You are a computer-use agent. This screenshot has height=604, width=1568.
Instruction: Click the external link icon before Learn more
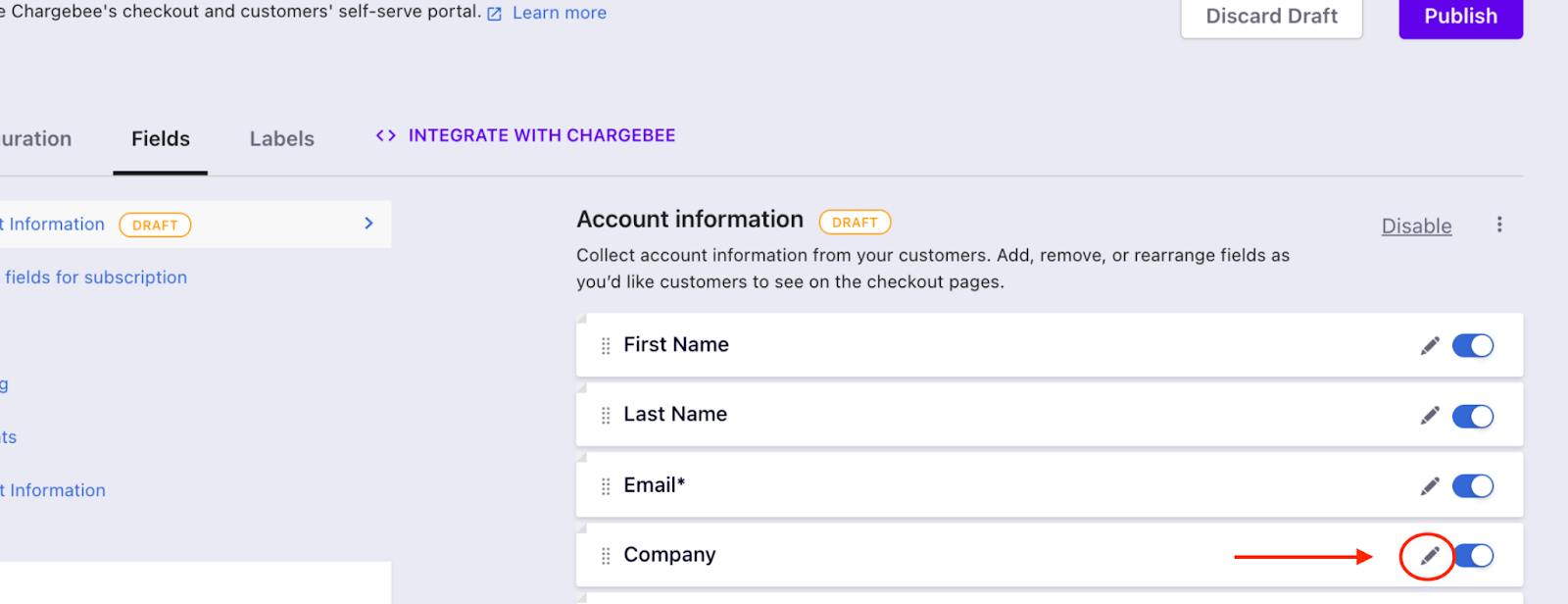coord(495,14)
